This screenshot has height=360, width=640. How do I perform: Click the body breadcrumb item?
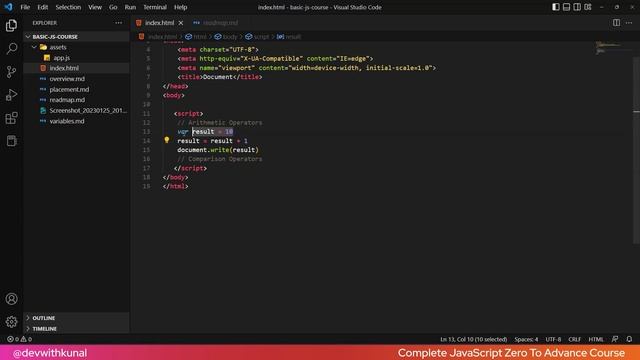point(226,37)
